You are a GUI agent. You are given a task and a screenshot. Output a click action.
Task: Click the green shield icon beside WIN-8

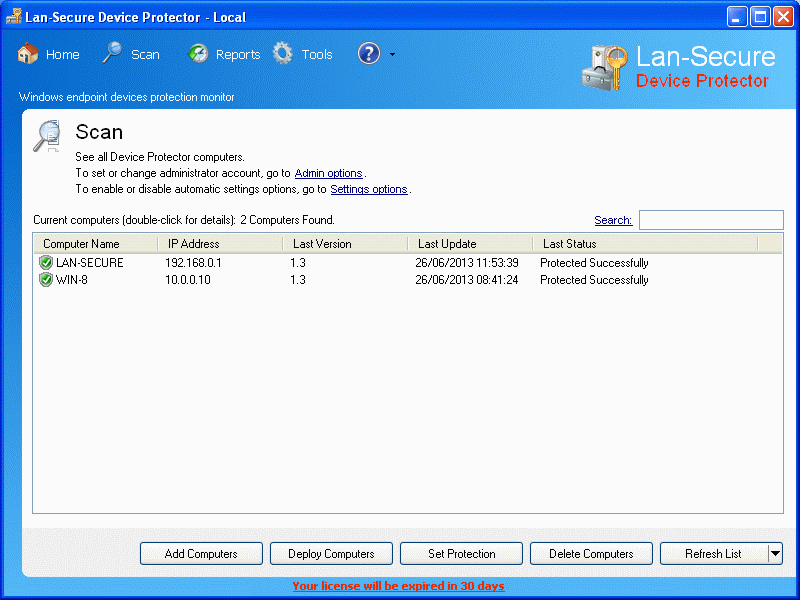point(46,280)
